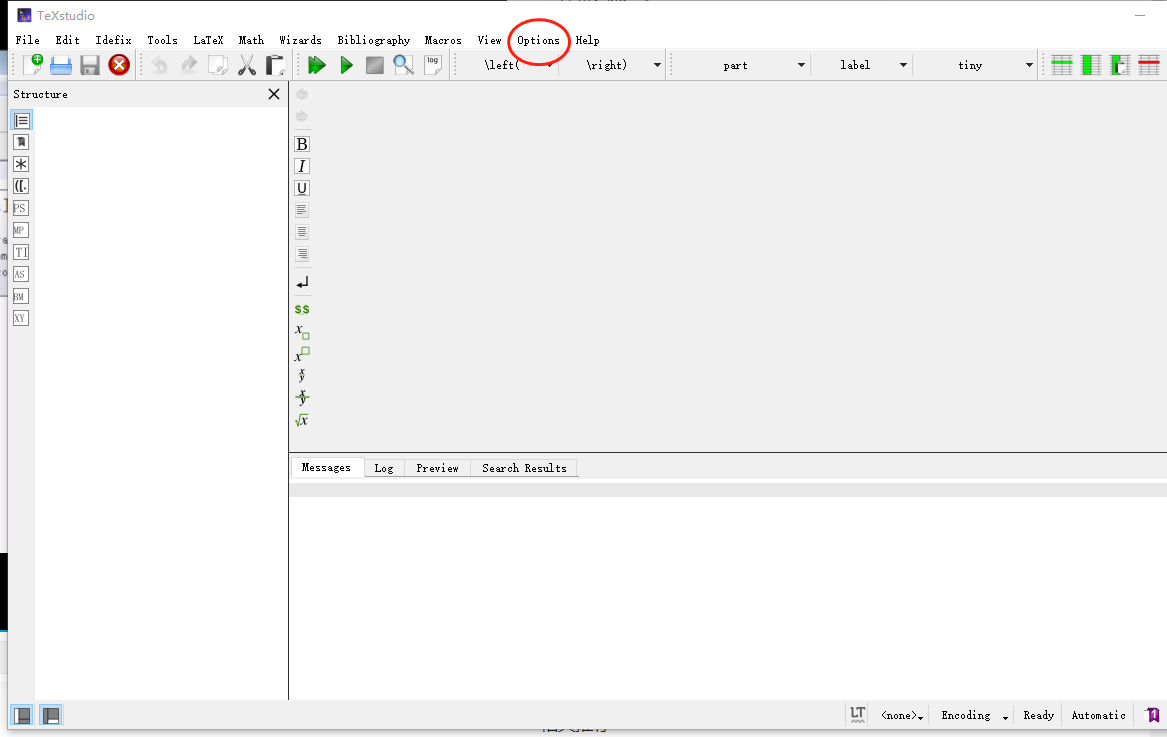
Task: Switch to the Search Results tab
Action: [x=524, y=468]
